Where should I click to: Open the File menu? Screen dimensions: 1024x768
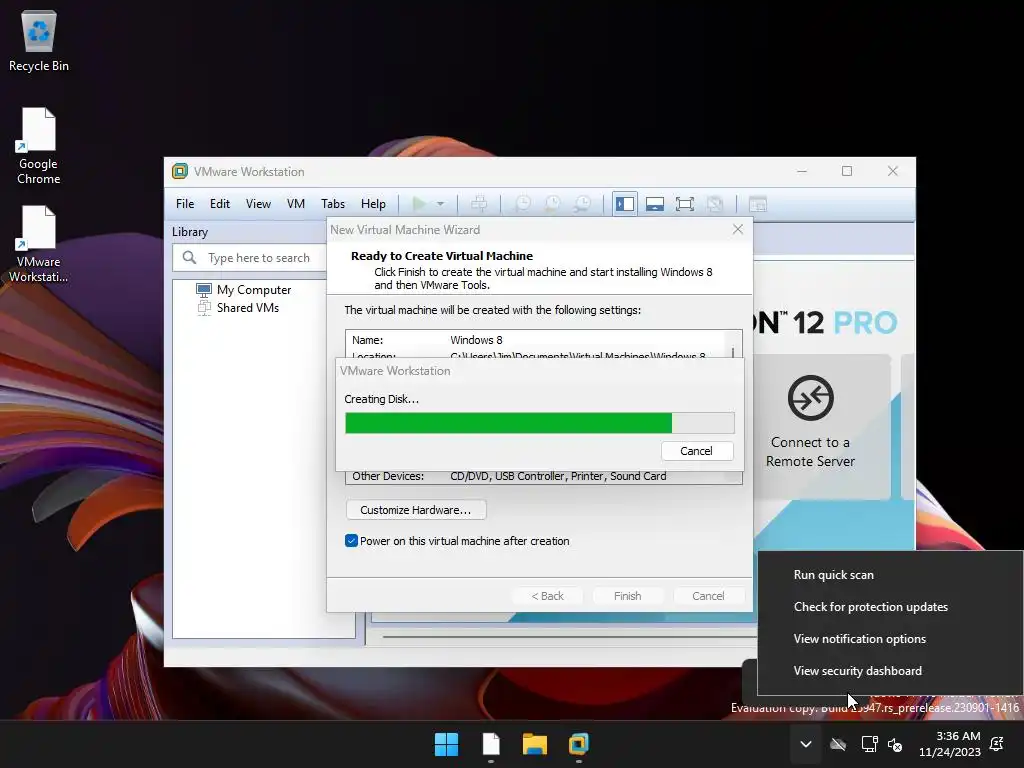tap(185, 204)
